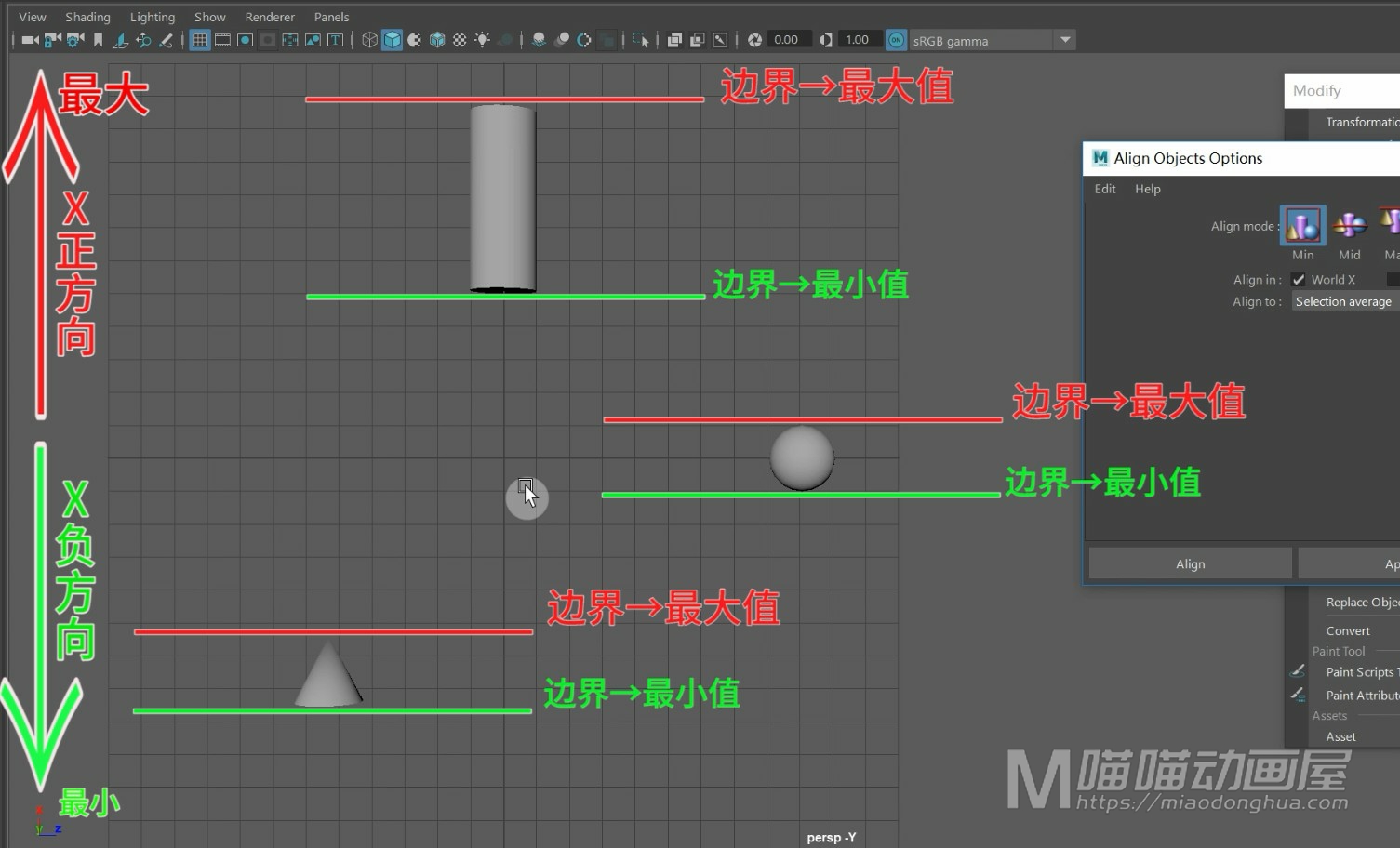Image resolution: width=1400 pixels, height=848 pixels.
Task: Toggle the Image Plane icon
Action: tap(121, 40)
